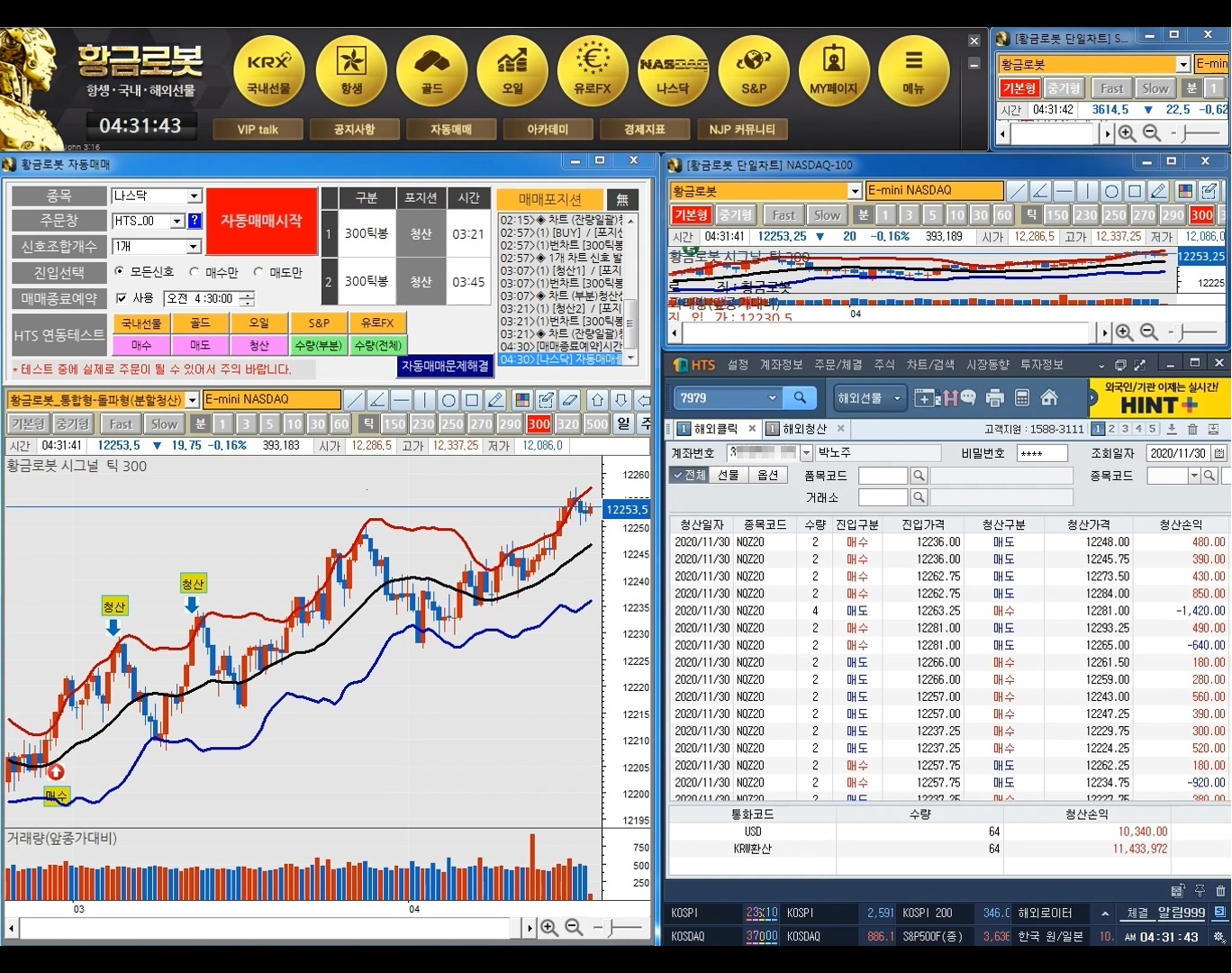Open the 골드 gold icon
Screen dimensions: 1232x973
click(x=431, y=72)
